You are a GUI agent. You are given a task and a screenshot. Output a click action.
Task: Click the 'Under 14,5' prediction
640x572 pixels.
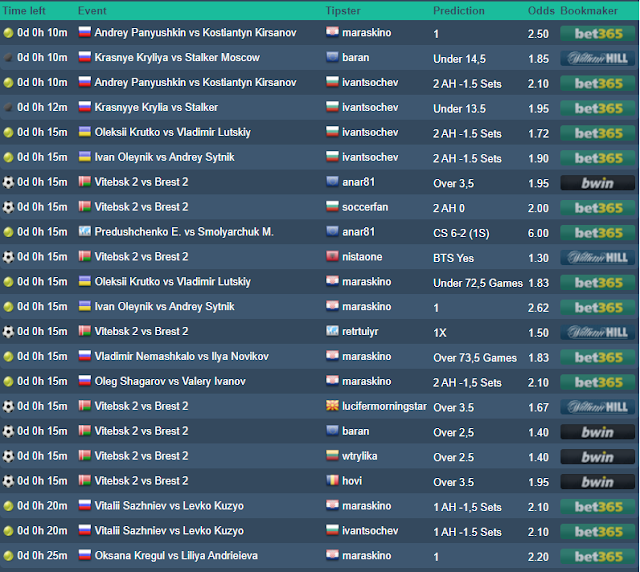[459, 59]
